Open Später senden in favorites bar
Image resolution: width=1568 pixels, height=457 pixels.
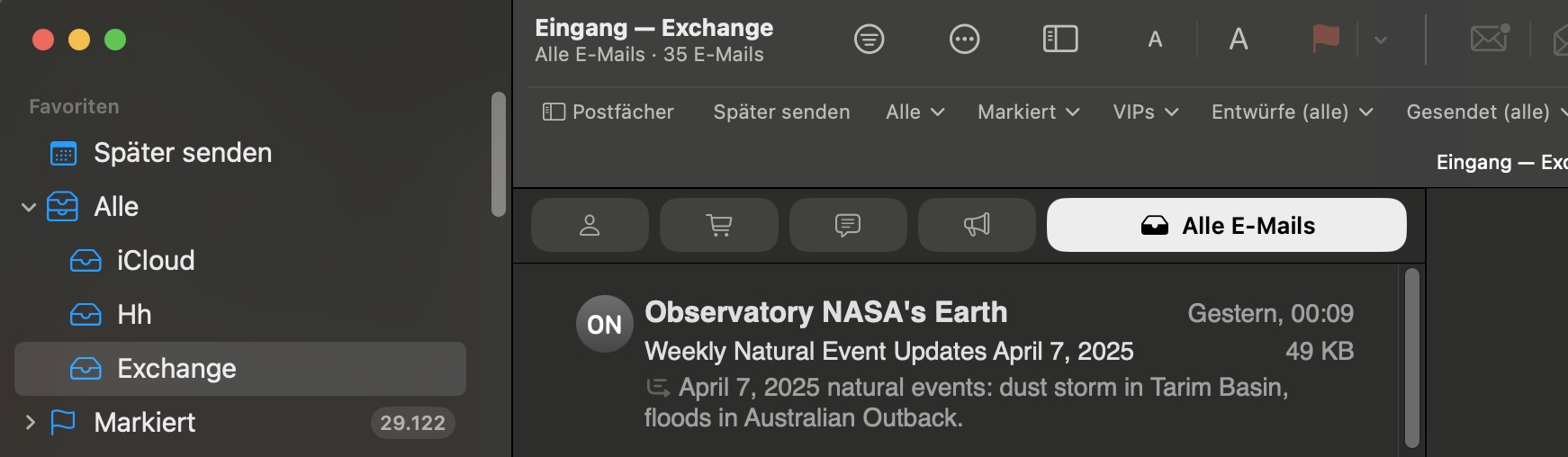pyautogui.click(x=781, y=112)
